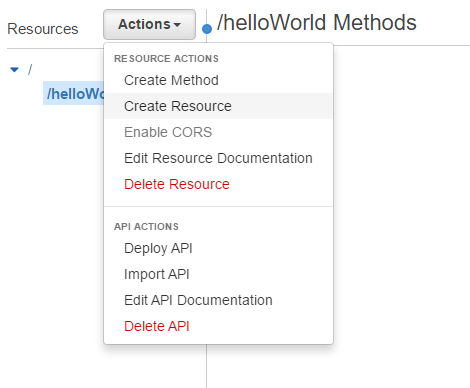Click Delete API in red
The image size is (470, 388).
(x=218, y=326)
